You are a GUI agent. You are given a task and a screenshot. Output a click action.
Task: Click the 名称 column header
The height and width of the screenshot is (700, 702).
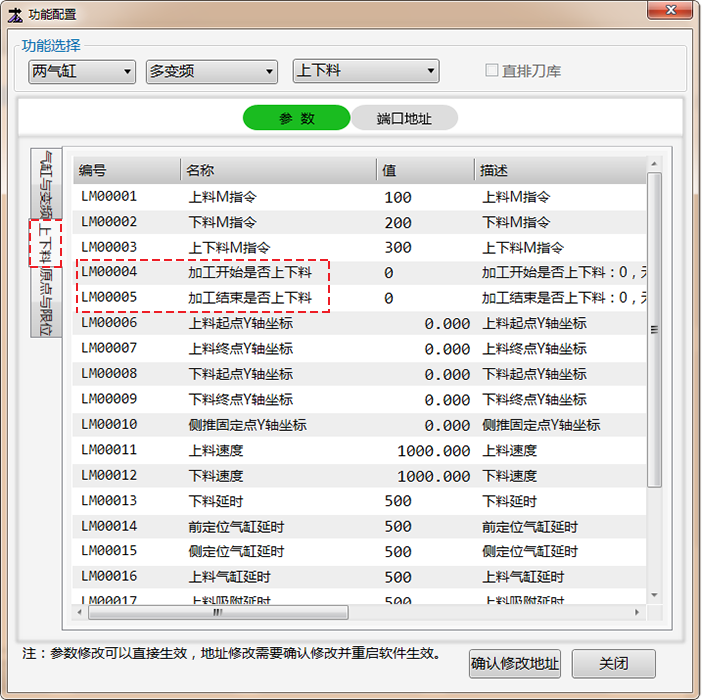278,170
